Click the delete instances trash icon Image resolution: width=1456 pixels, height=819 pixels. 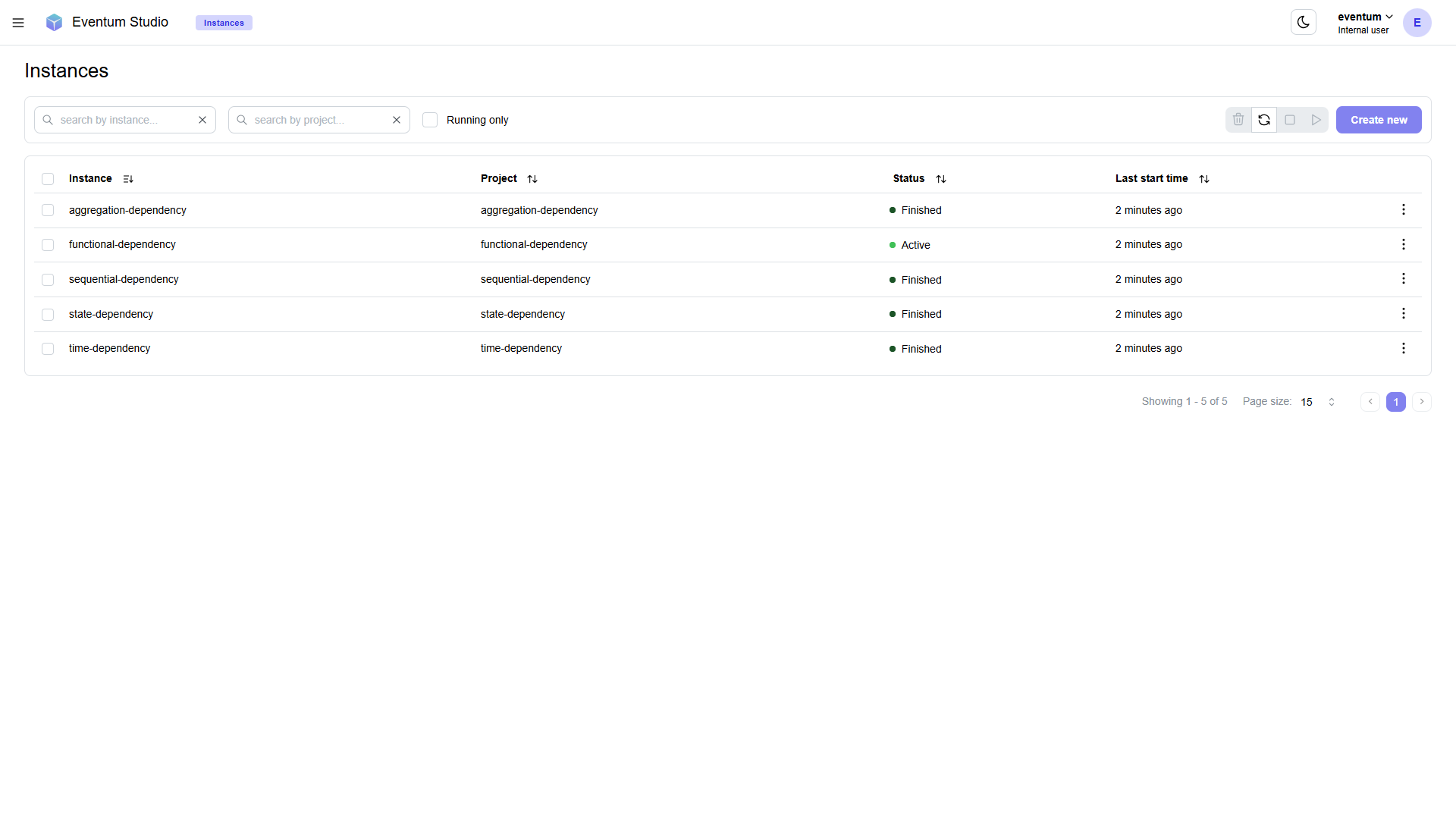1238,120
